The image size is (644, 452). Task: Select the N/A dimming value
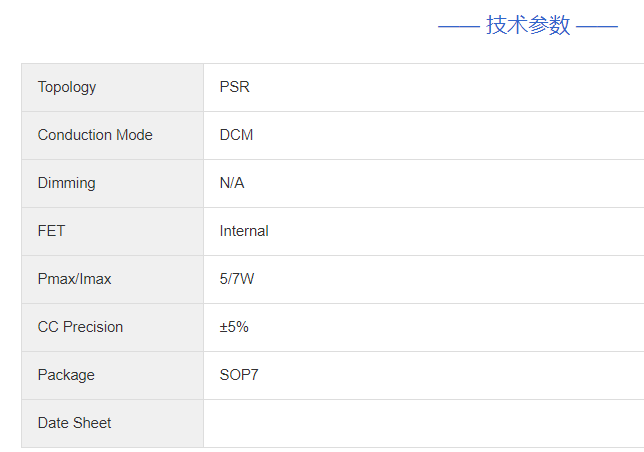click(x=232, y=183)
